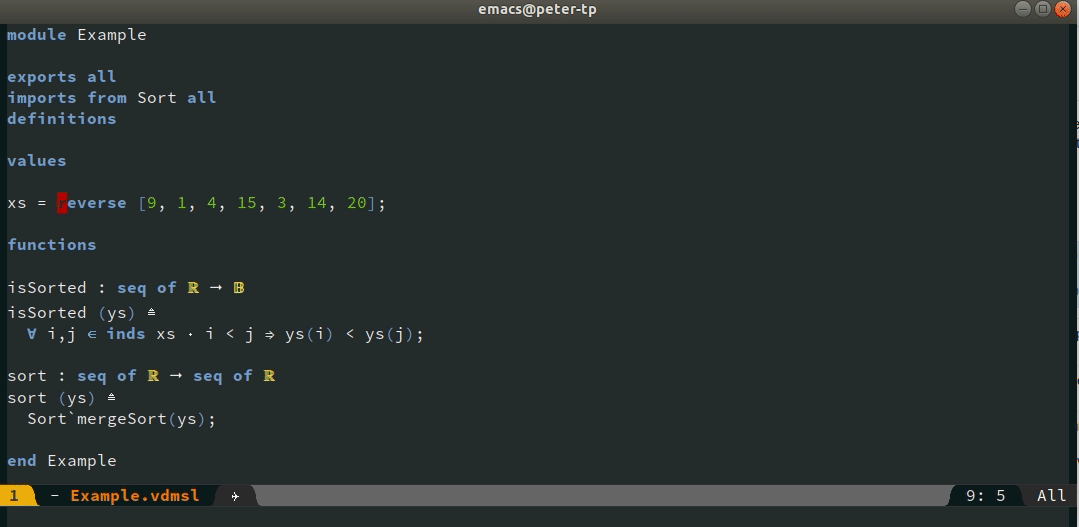Viewport: 1079px width, 527px height.
Task: Click the mergeSort function call
Action: tap(122, 418)
